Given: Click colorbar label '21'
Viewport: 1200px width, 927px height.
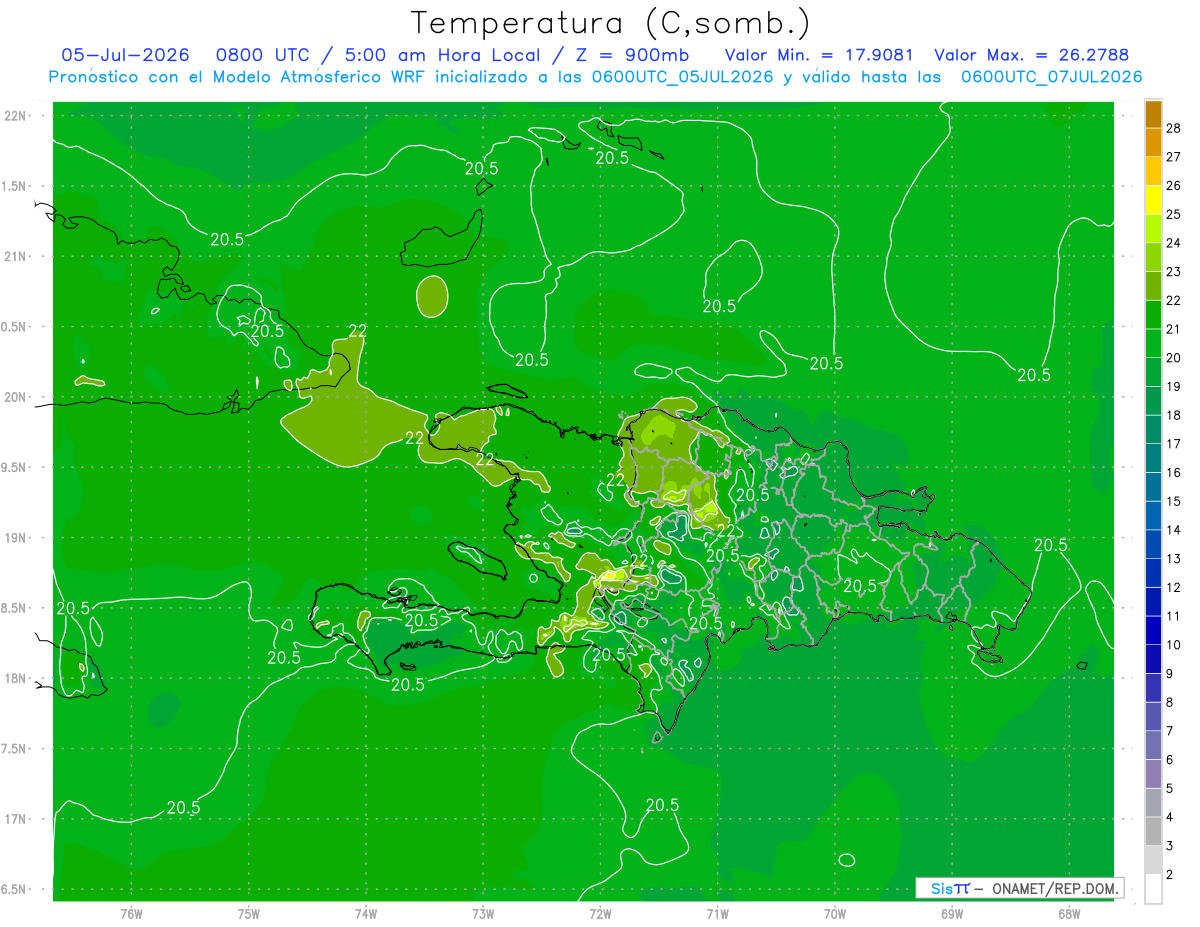Looking at the screenshot, I should 1174,329.
